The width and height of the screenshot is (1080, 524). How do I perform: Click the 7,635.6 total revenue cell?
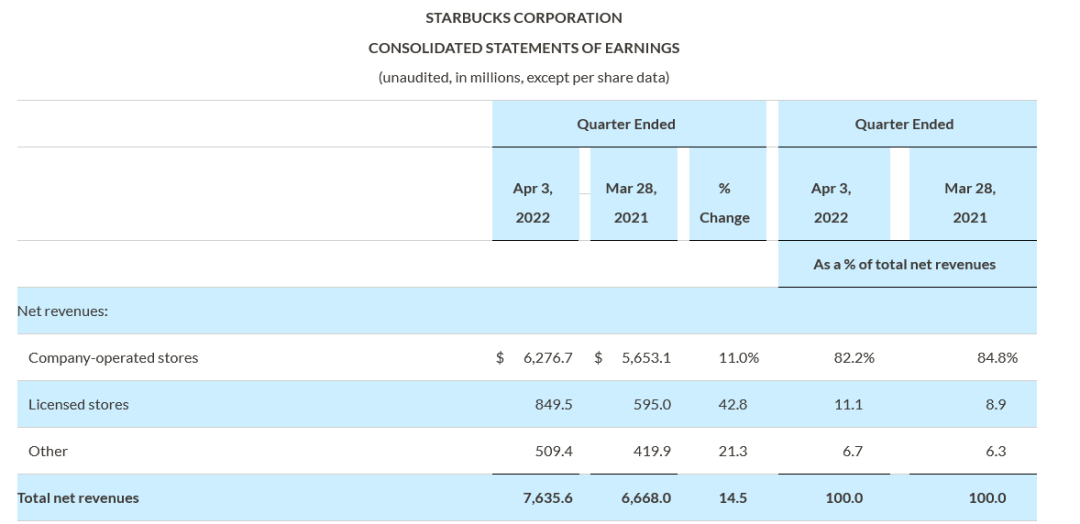click(548, 498)
